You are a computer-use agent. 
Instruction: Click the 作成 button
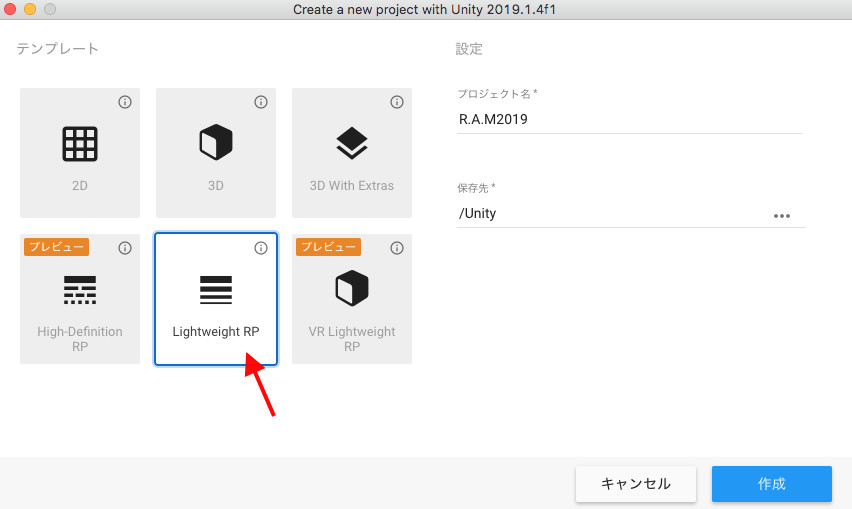tap(772, 483)
